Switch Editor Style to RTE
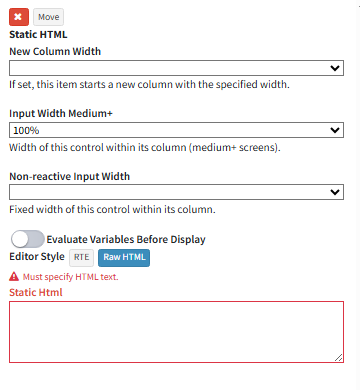The height and width of the screenshot is (390, 360). [81, 257]
